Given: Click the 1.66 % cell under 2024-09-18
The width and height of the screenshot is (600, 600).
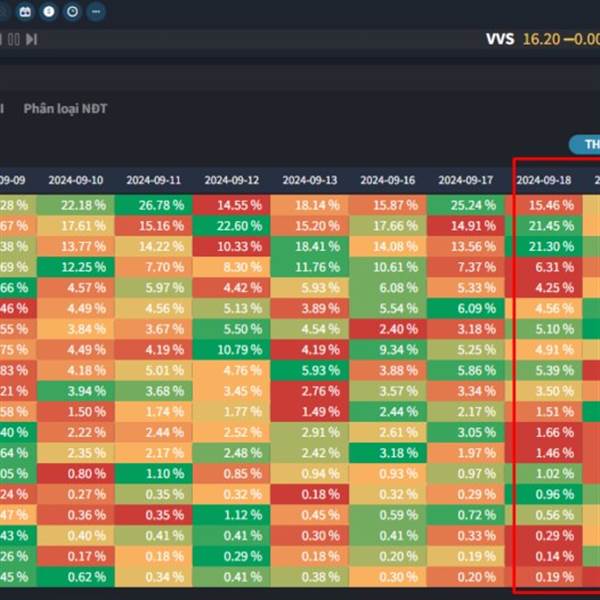Looking at the screenshot, I should 544,432.
